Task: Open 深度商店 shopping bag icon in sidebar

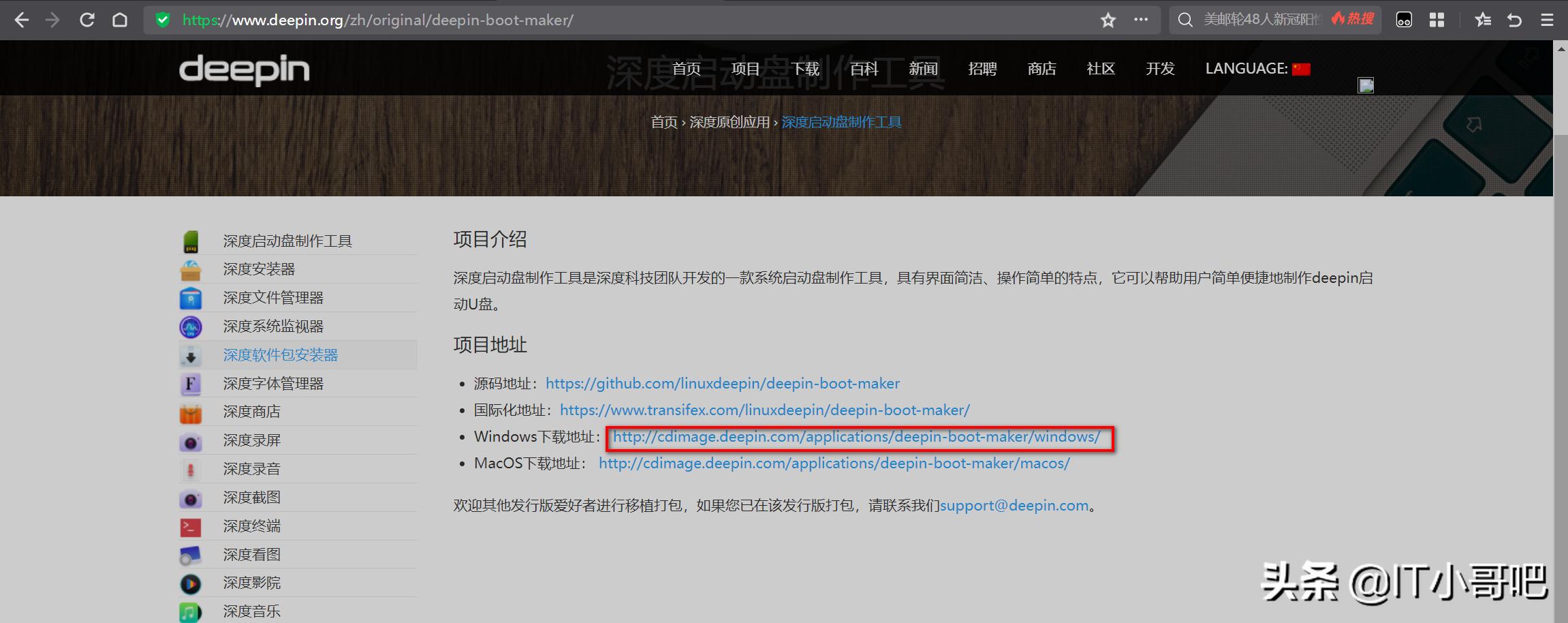Action: click(191, 412)
